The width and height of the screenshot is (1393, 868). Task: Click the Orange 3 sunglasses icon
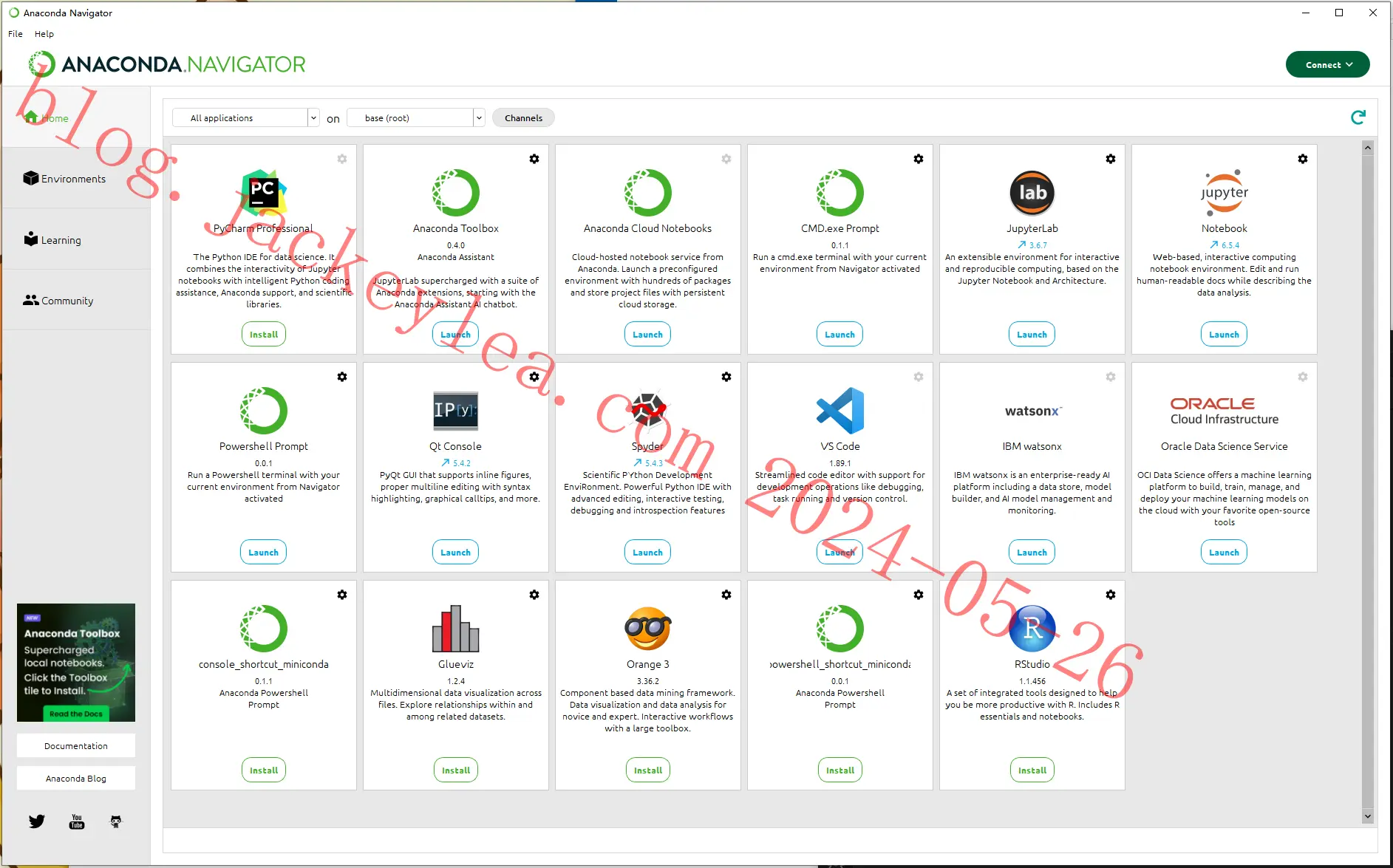click(648, 628)
